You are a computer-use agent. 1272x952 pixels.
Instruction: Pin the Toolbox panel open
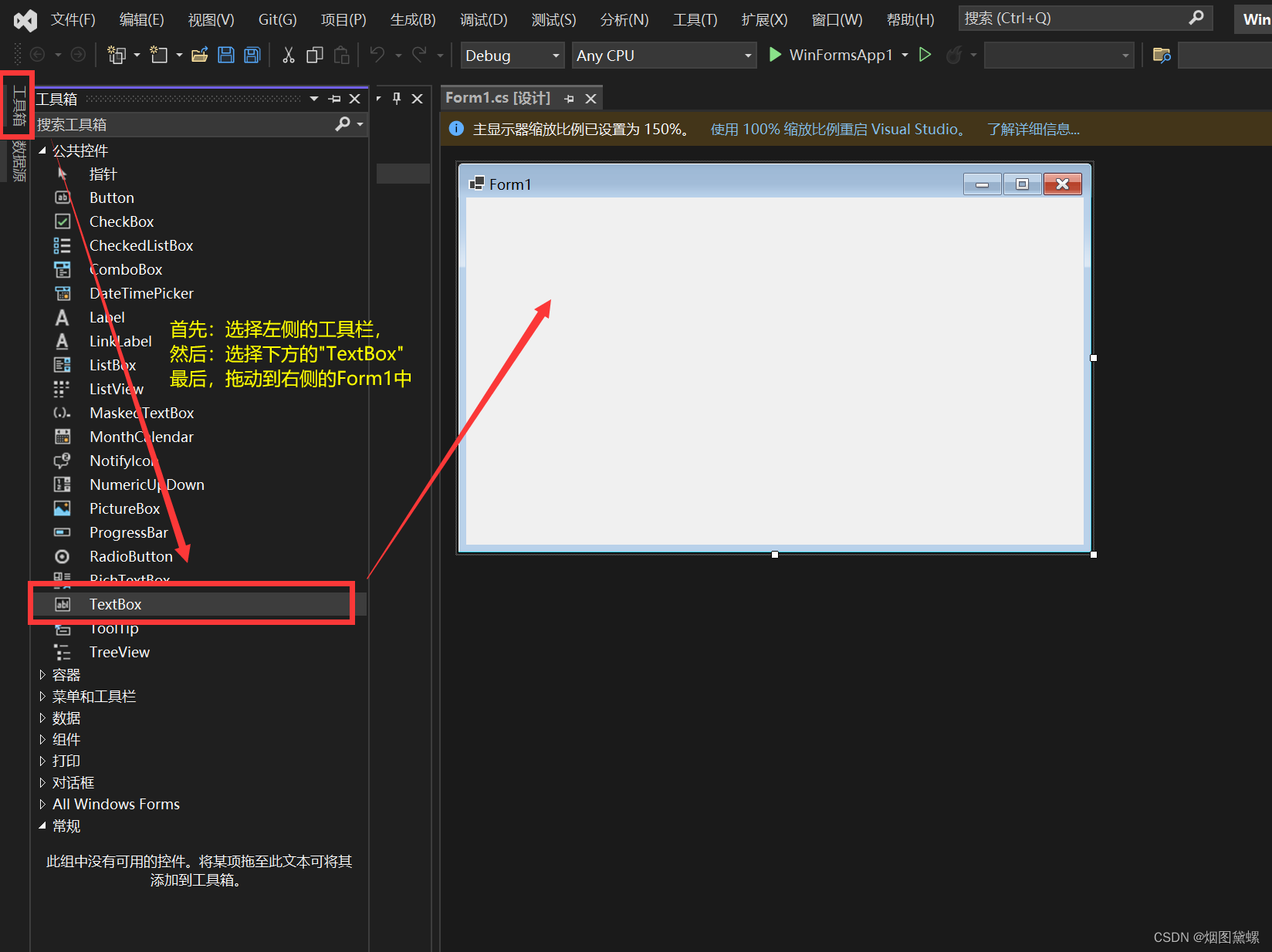(x=333, y=98)
